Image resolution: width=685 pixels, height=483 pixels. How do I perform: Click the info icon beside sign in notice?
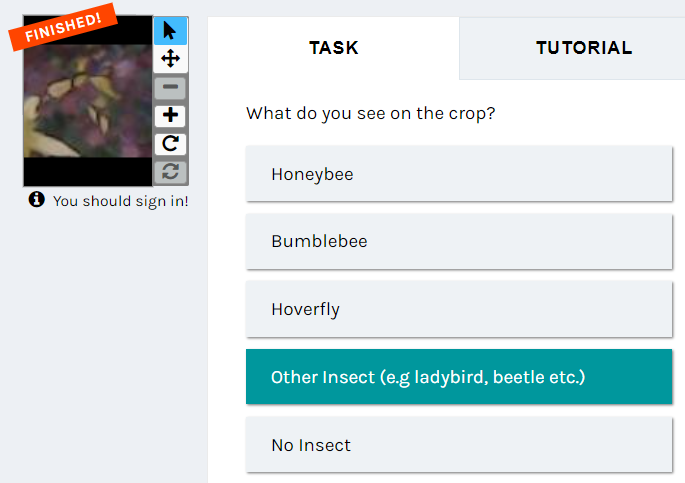37,199
